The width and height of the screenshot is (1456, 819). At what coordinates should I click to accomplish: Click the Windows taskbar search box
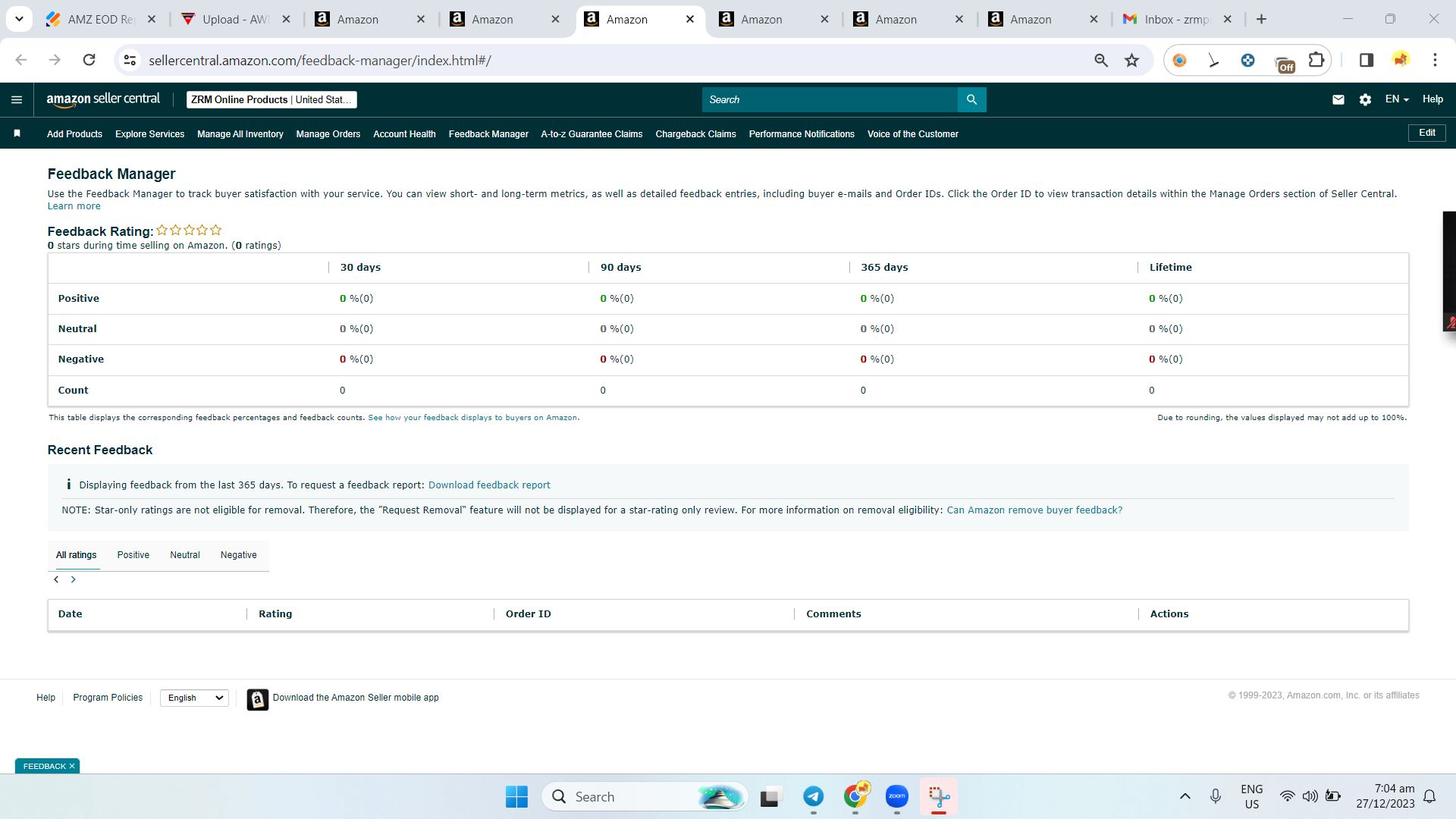[x=645, y=796]
